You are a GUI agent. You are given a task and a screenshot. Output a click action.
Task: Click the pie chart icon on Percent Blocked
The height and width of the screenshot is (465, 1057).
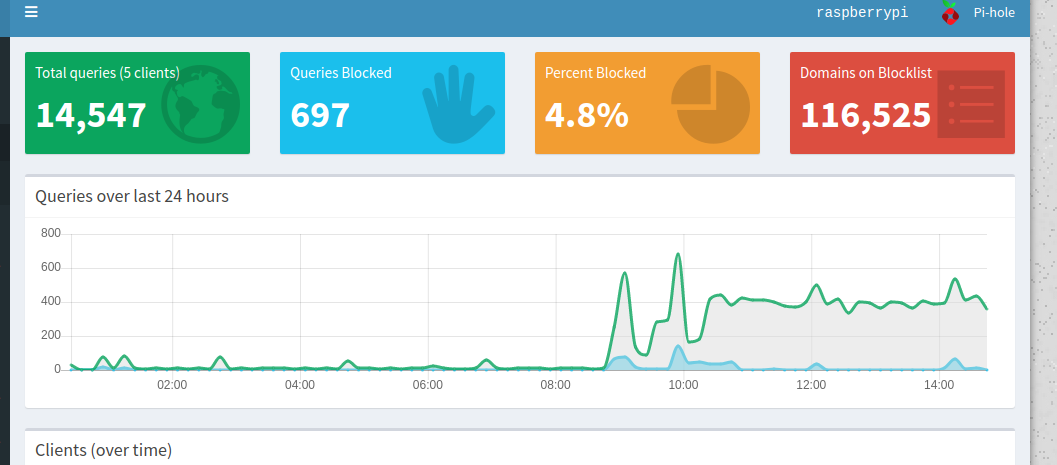click(711, 104)
